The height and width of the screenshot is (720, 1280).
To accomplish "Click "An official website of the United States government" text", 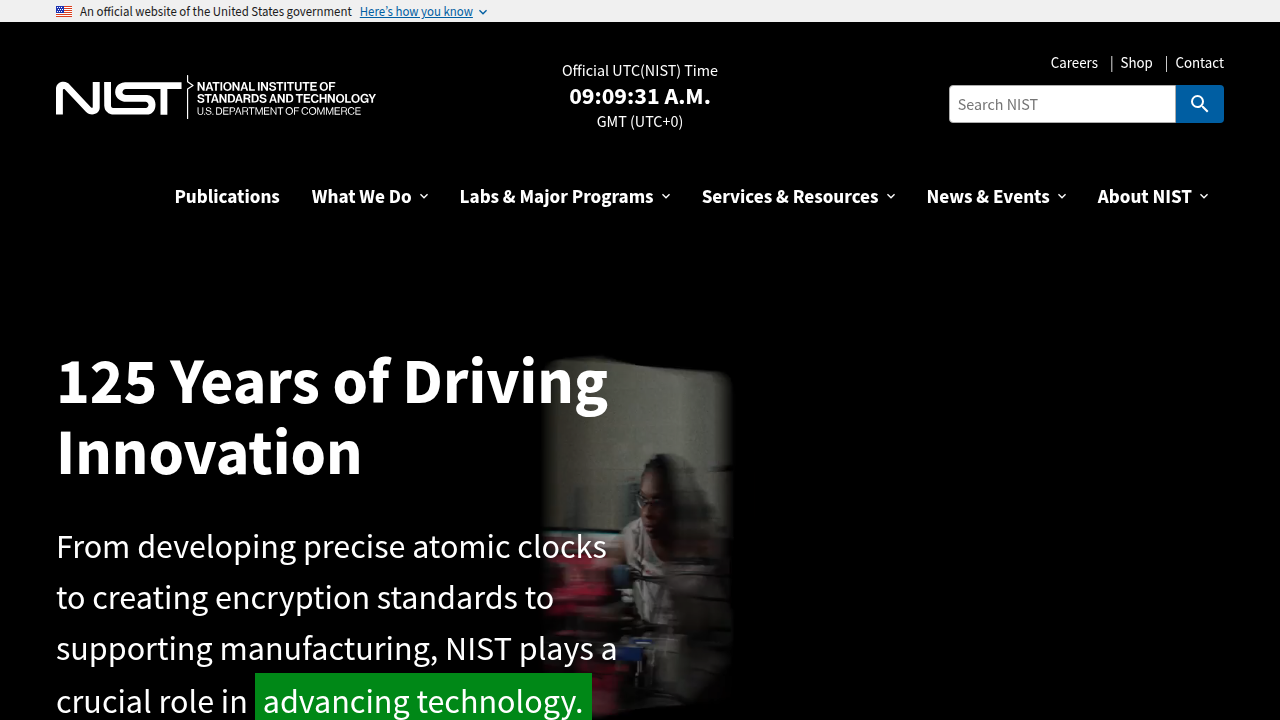I will click(x=216, y=11).
